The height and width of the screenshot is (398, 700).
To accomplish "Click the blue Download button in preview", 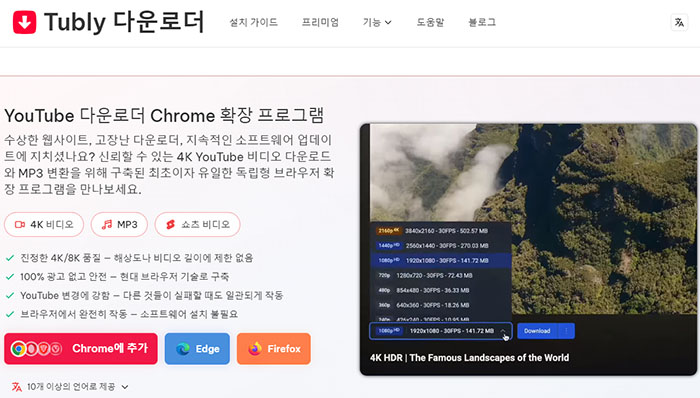I will click(x=537, y=331).
